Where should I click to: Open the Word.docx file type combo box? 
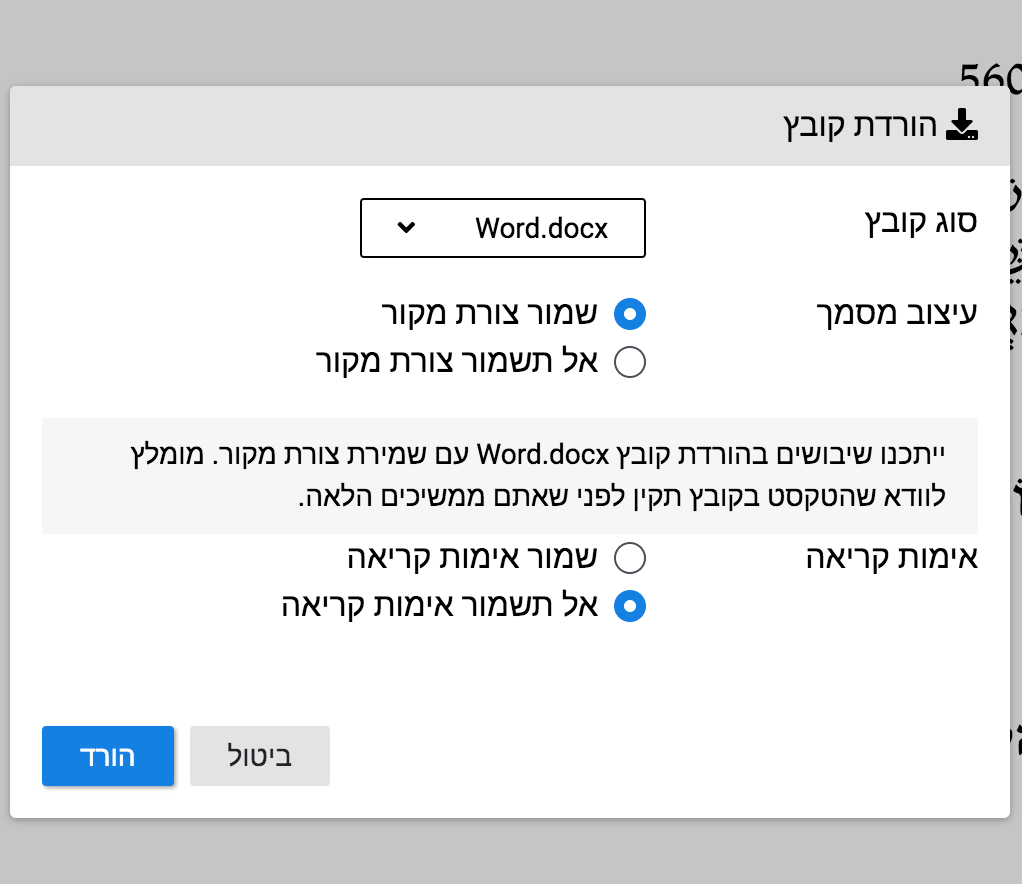(502, 228)
